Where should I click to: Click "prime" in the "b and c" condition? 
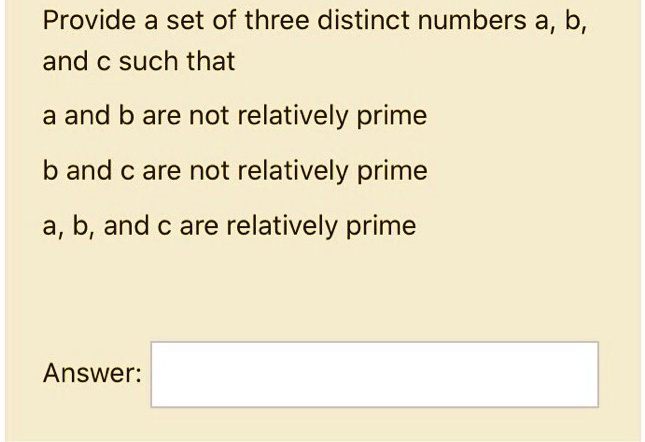coord(392,171)
